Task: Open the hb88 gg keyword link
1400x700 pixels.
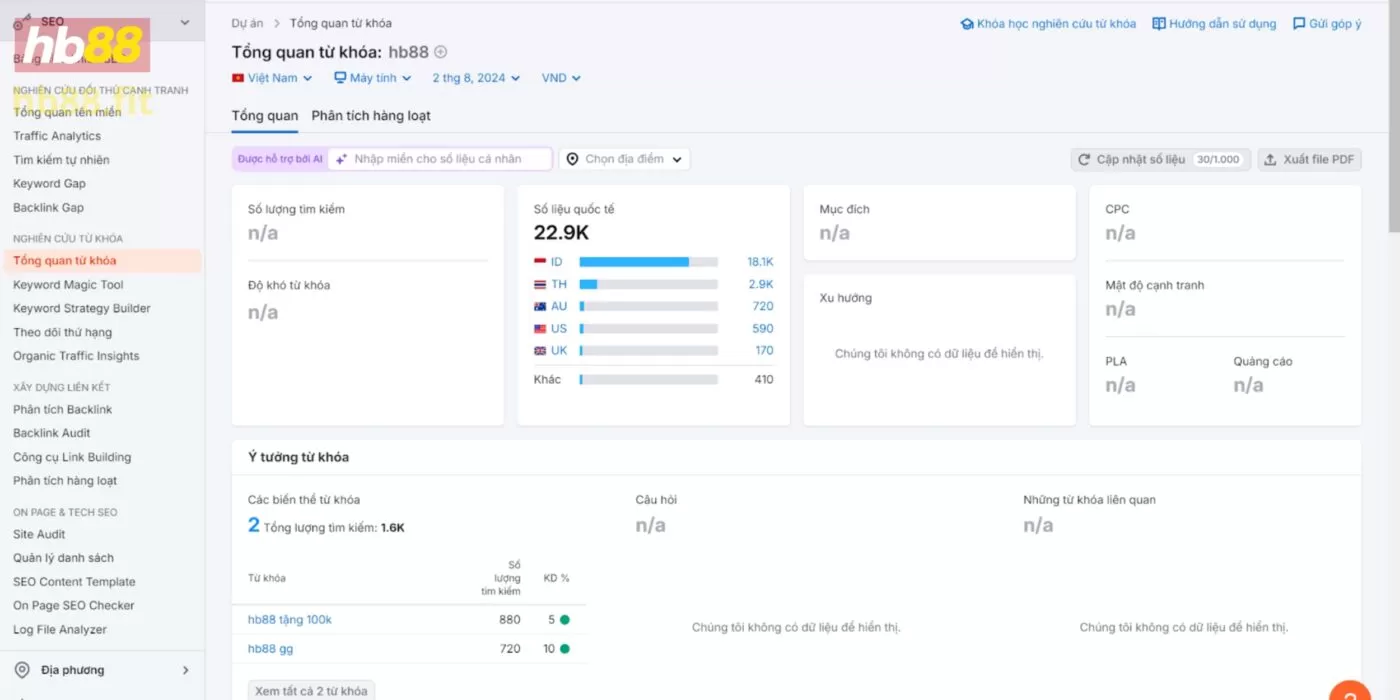Action: pos(271,649)
